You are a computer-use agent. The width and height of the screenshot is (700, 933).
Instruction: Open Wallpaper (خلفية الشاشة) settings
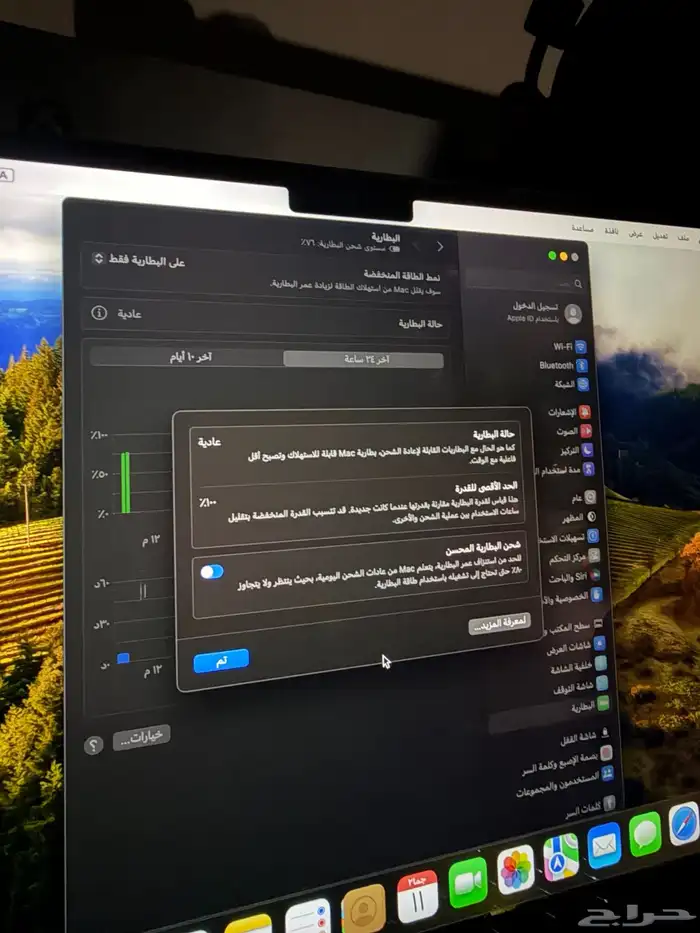pyautogui.click(x=577, y=666)
